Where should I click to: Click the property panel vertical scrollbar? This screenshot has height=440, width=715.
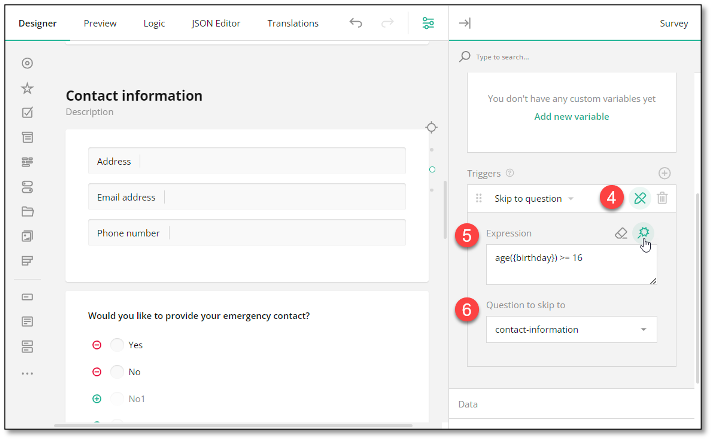click(x=697, y=288)
